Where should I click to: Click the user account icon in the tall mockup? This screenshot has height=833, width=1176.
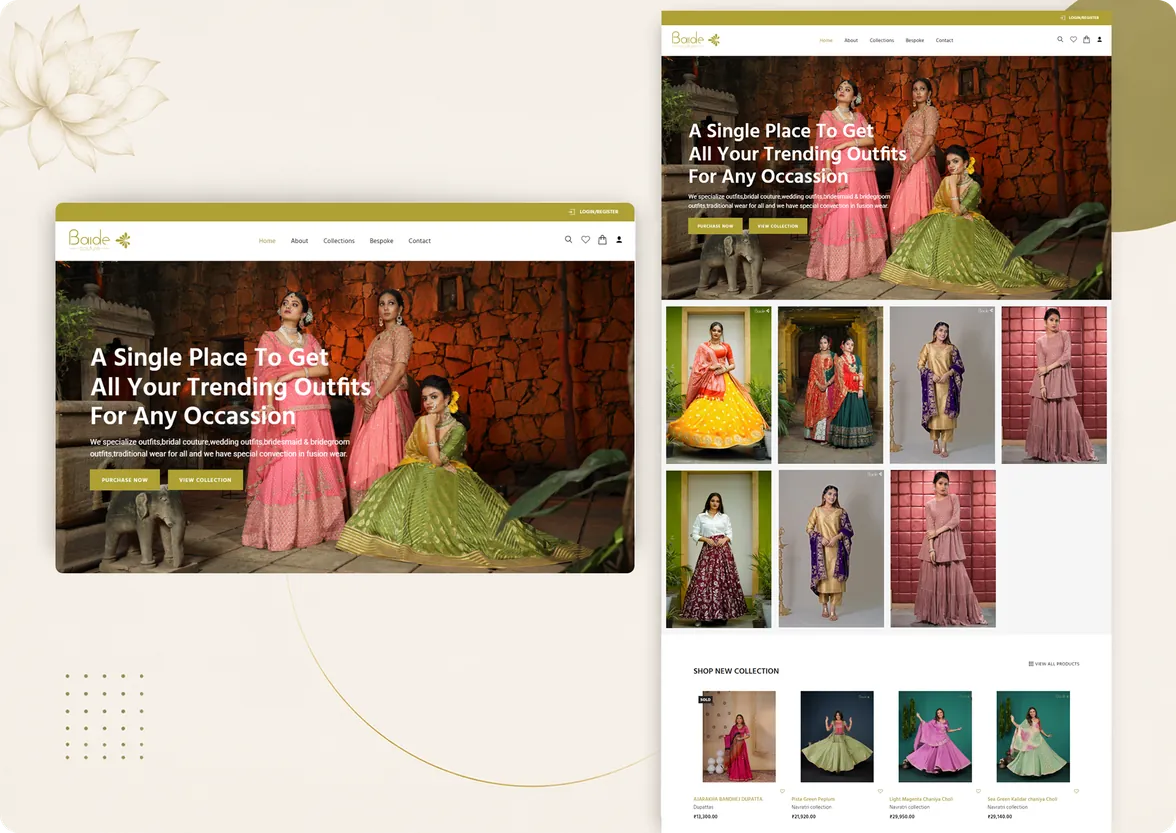(x=1100, y=40)
